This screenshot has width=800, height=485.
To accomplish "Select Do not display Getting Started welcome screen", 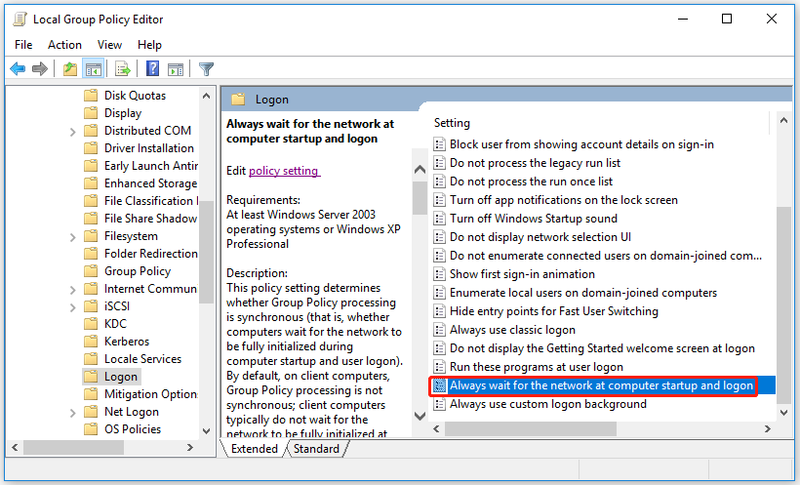I will coord(602,348).
